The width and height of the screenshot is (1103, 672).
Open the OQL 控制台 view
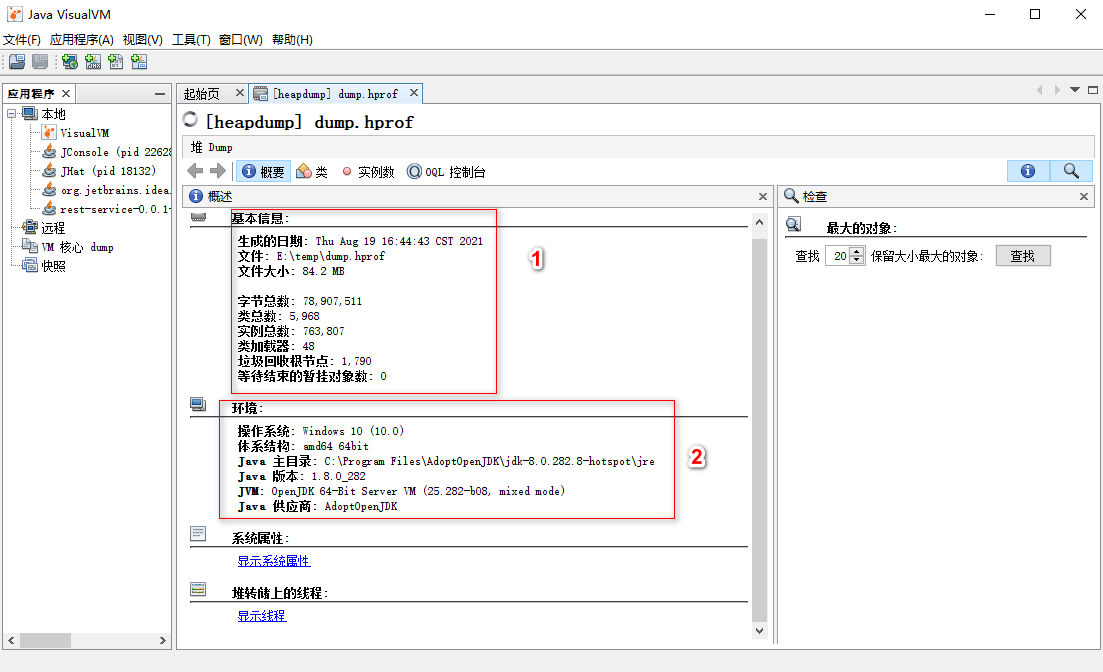point(447,172)
